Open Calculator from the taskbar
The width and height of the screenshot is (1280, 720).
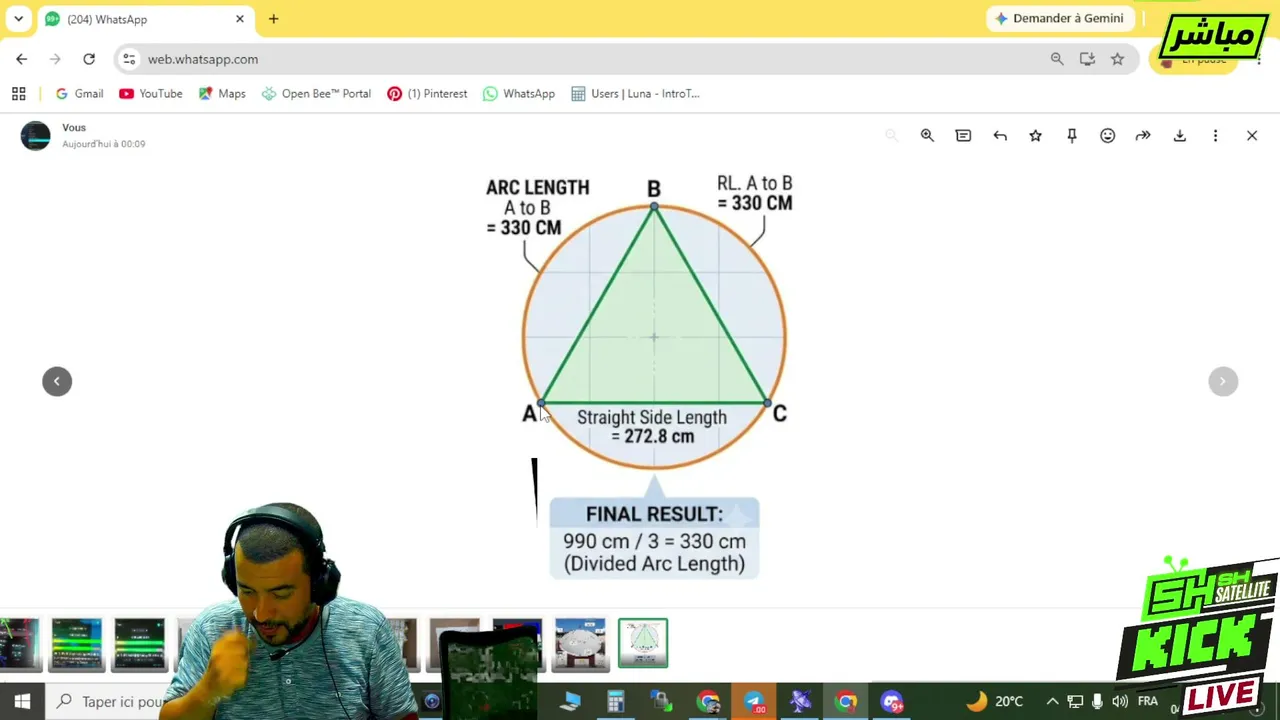coord(615,702)
